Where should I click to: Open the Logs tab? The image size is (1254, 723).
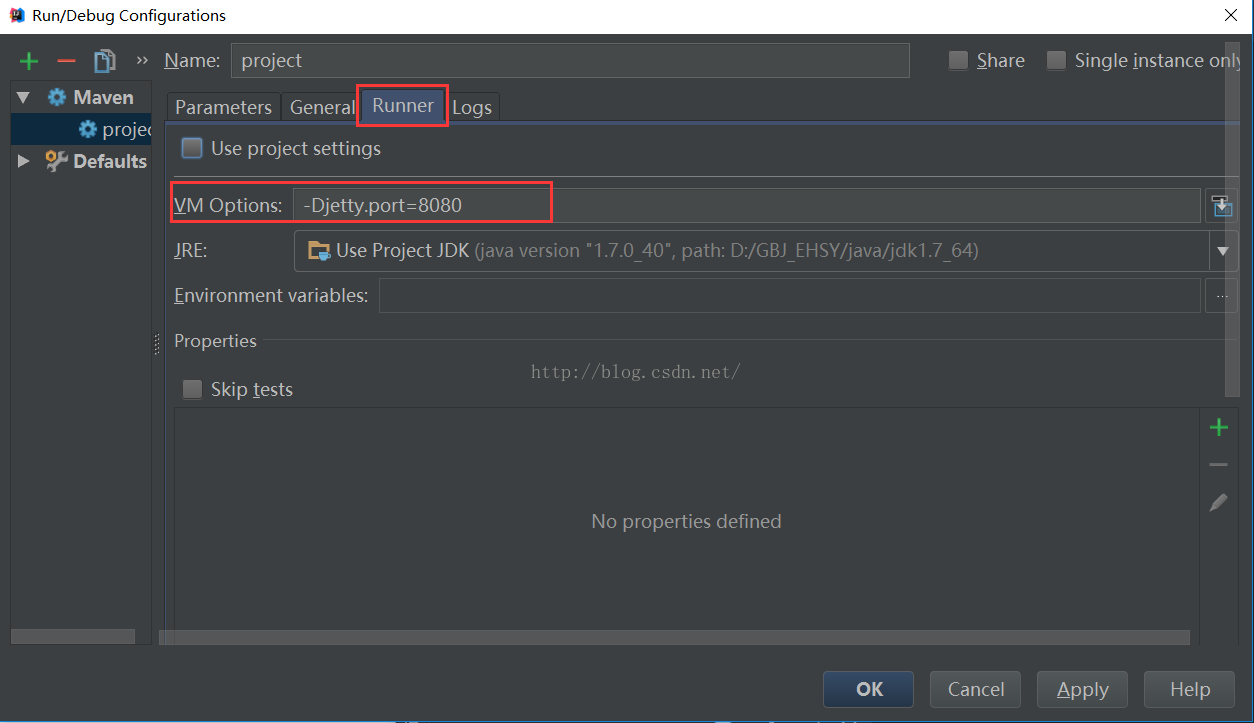(x=472, y=107)
